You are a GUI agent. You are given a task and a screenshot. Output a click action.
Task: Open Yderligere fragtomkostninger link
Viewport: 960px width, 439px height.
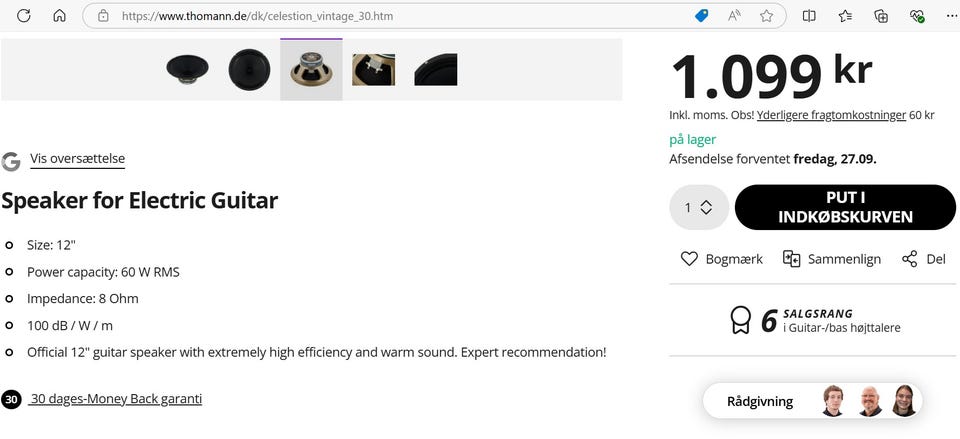tap(831, 115)
